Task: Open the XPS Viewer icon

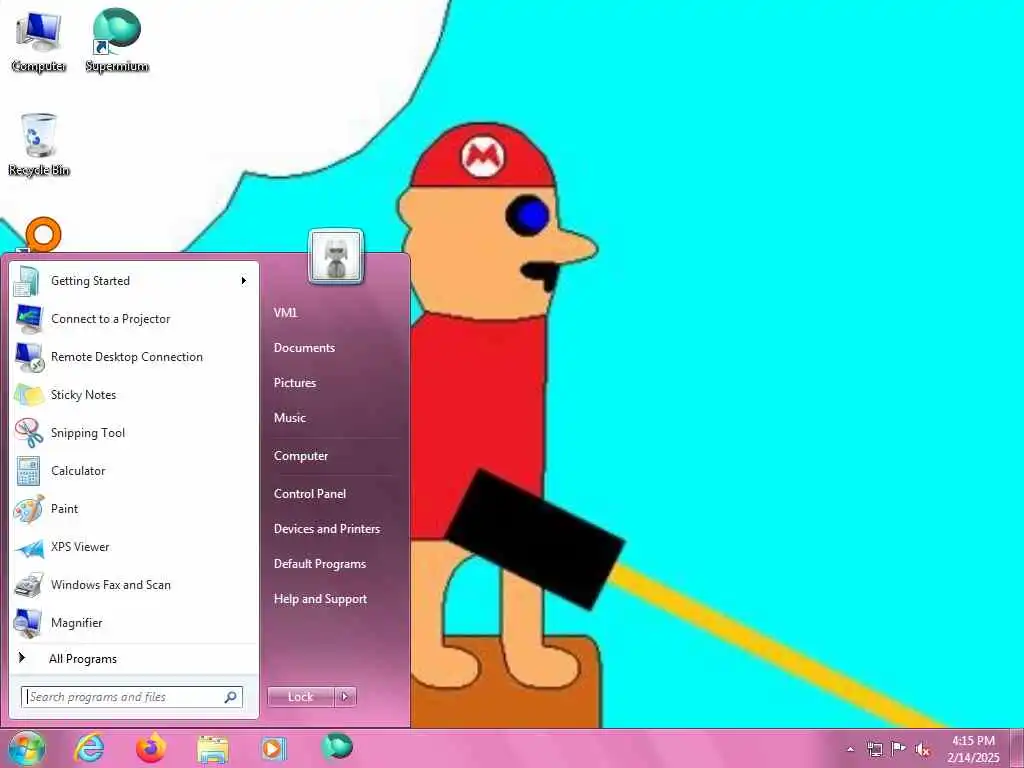Action: pyautogui.click(x=29, y=548)
